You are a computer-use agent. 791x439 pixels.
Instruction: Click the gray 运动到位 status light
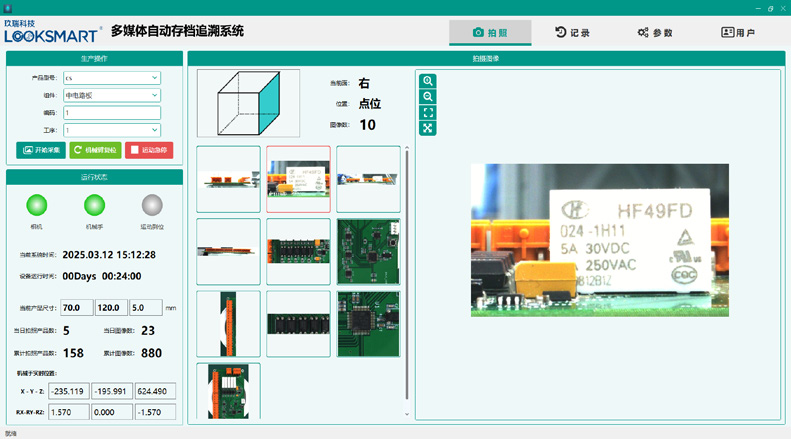[152, 205]
